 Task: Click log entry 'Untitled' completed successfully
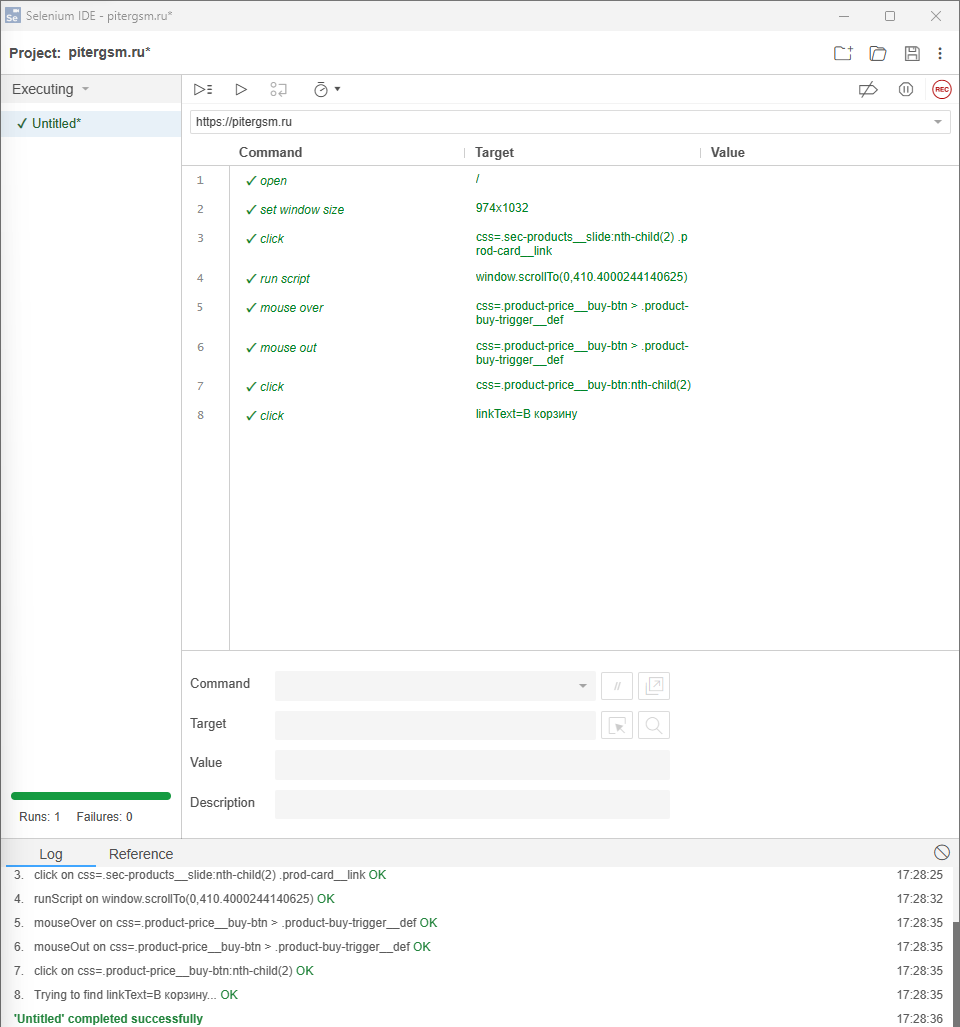108,1018
